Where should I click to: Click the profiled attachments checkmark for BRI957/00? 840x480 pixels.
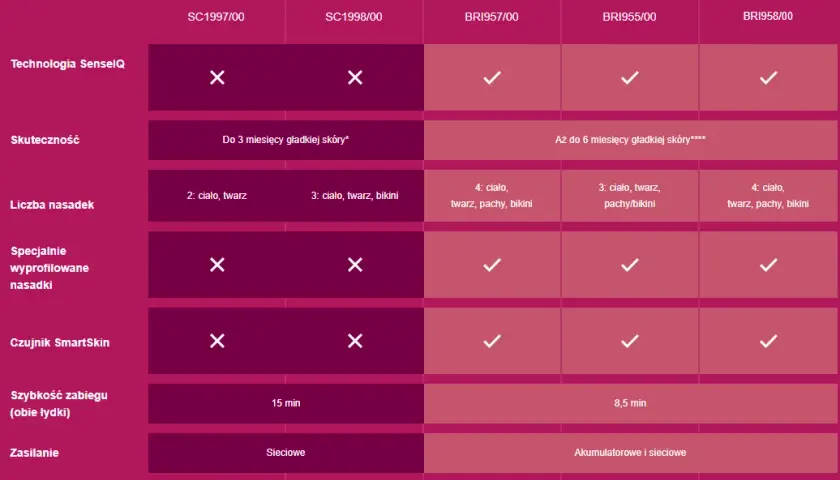pyautogui.click(x=492, y=265)
